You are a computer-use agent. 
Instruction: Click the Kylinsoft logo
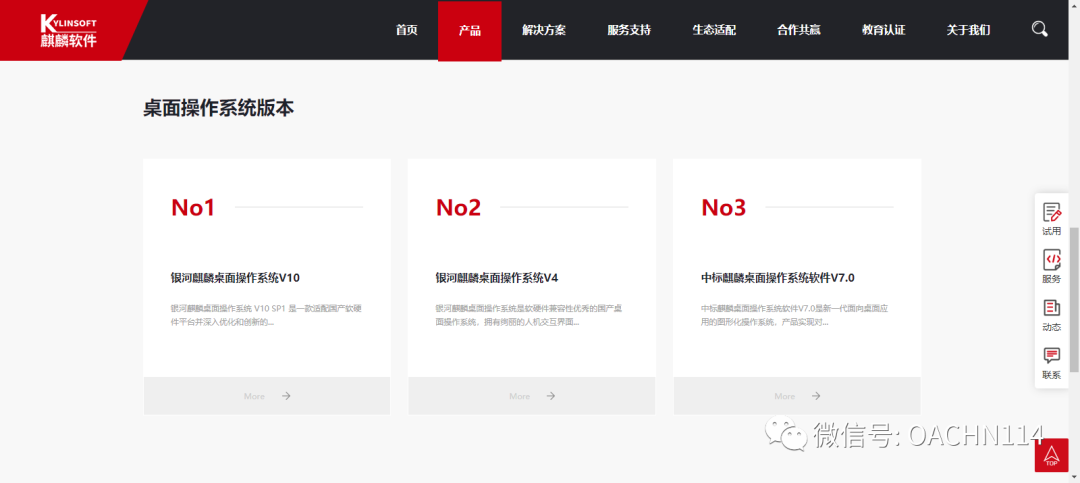(68, 30)
